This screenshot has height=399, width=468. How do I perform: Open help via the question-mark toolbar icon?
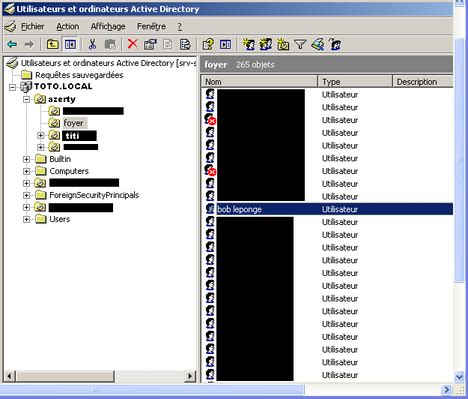(208, 44)
